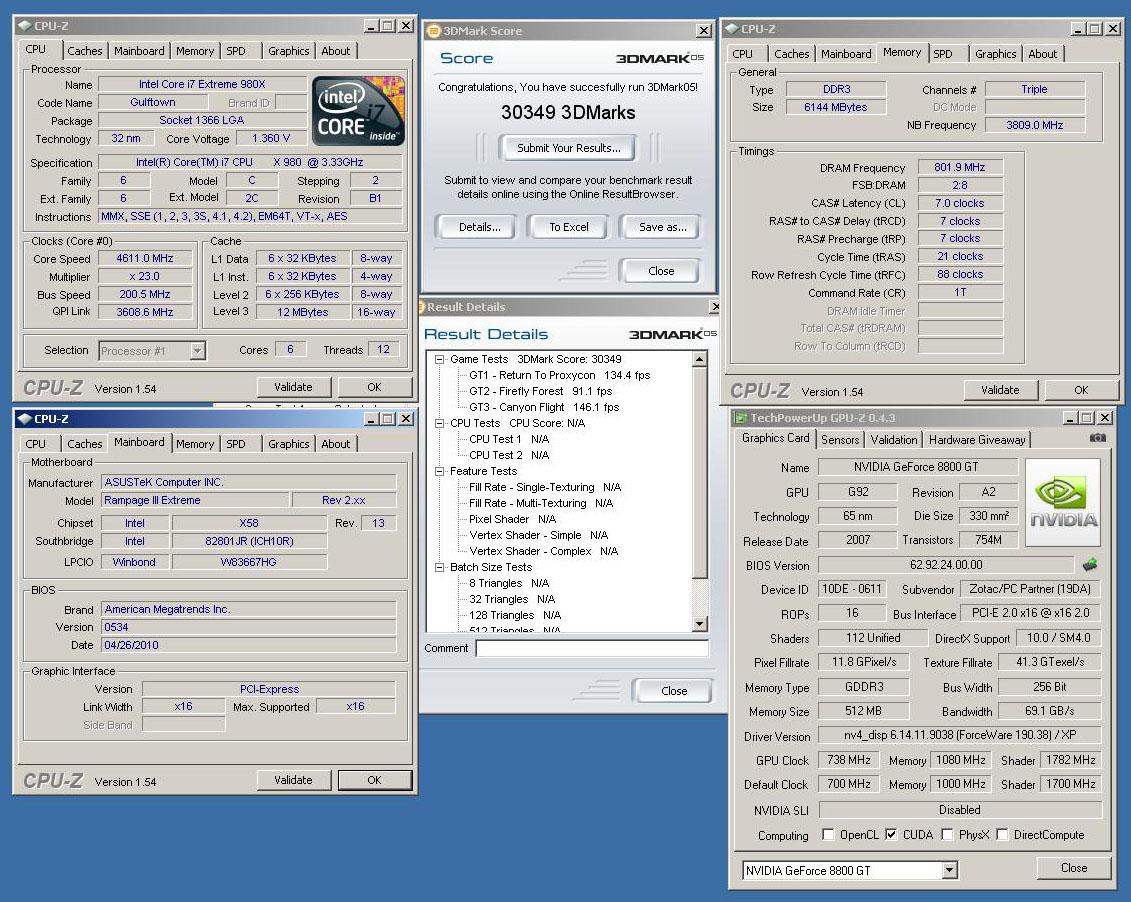Click the BIOS save chip icon in GPU-Z

pyautogui.click(x=1090, y=565)
